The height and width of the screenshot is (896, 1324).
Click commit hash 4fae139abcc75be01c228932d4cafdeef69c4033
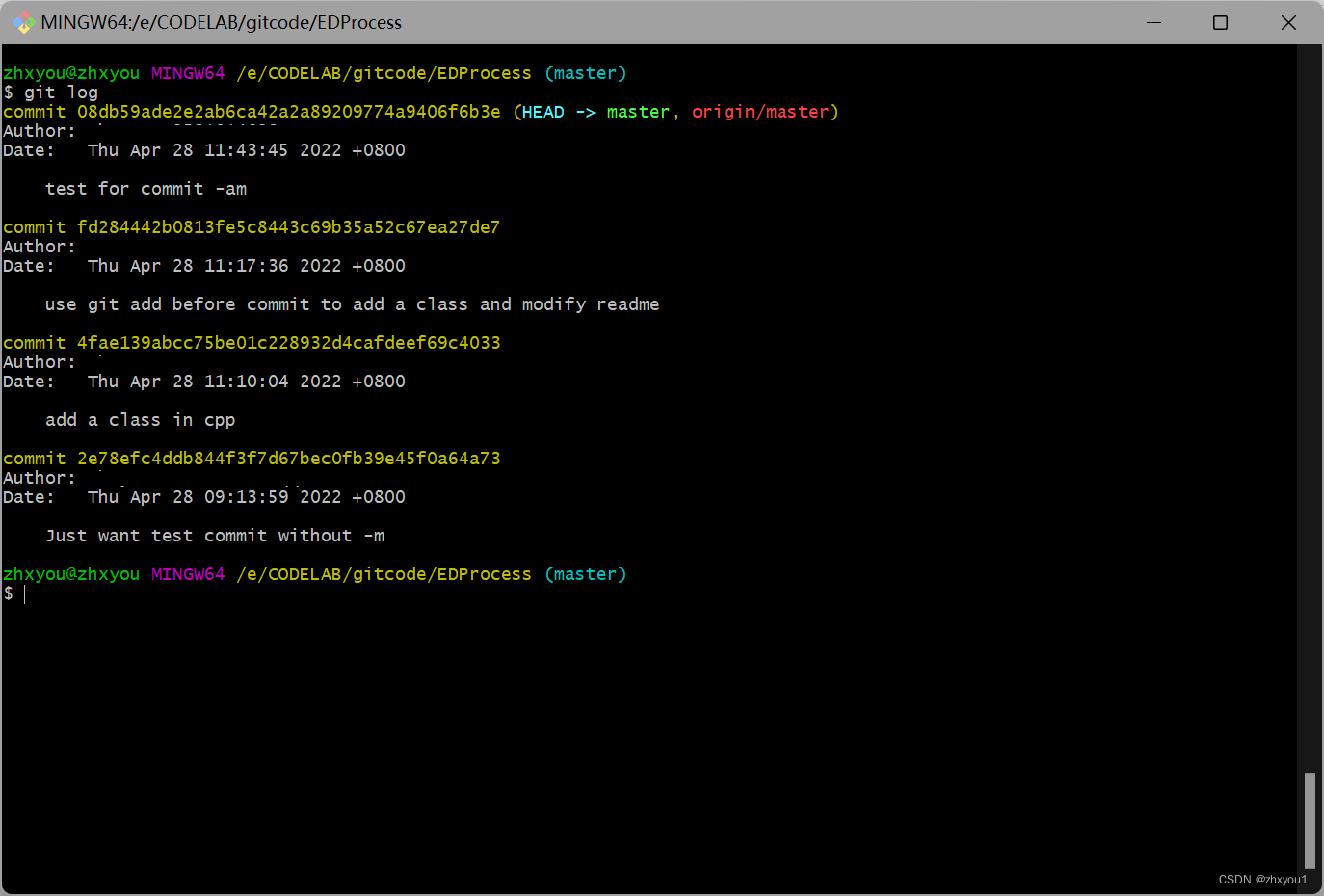click(289, 343)
